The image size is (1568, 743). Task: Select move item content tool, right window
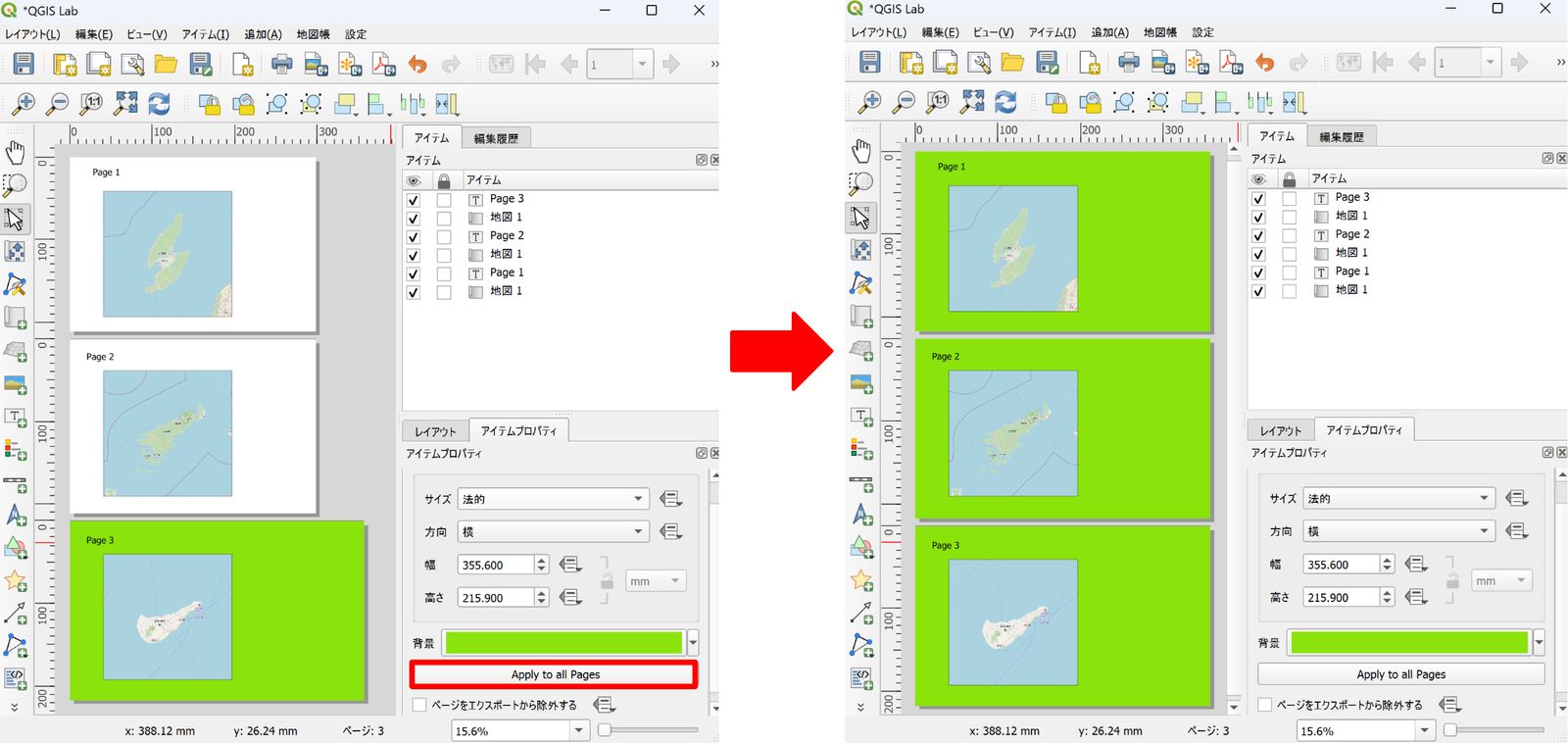[x=861, y=250]
